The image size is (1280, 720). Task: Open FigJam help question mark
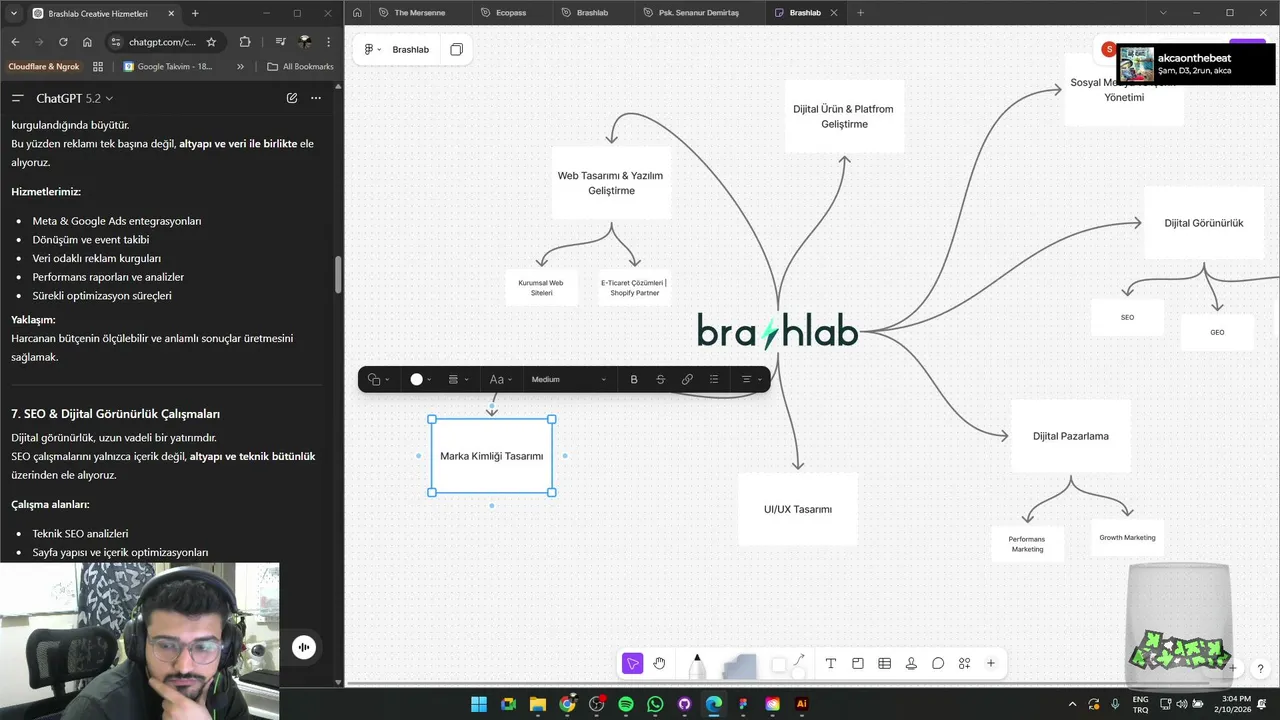(x=1260, y=668)
